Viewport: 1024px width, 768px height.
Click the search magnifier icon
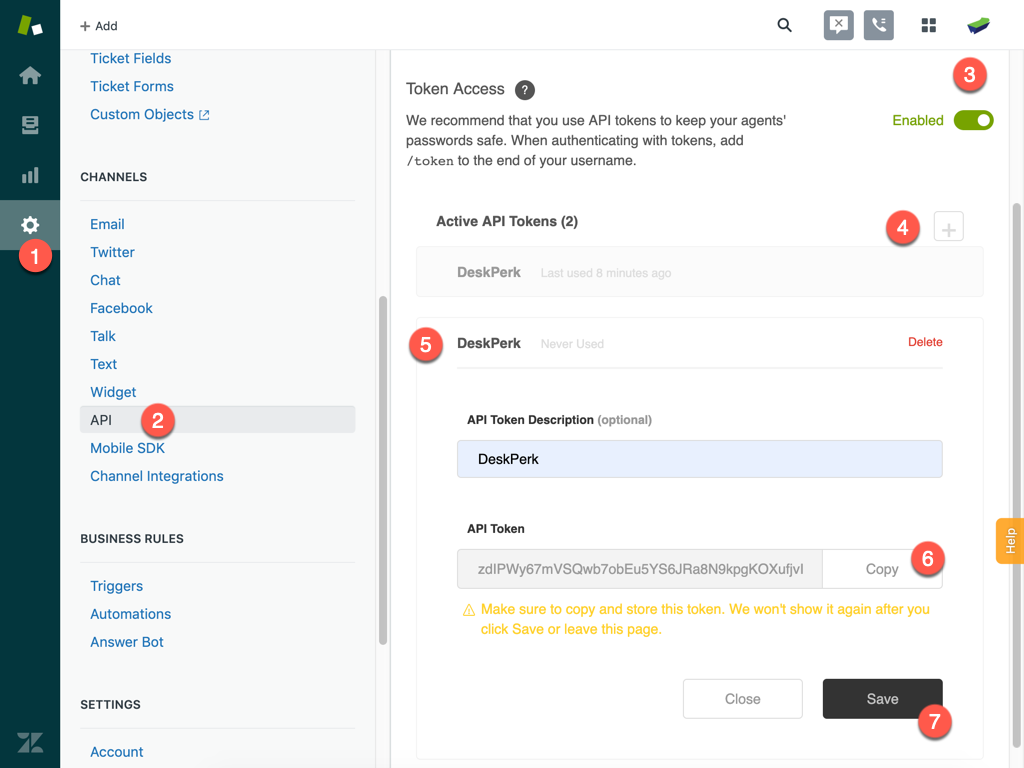tap(784, 25)
